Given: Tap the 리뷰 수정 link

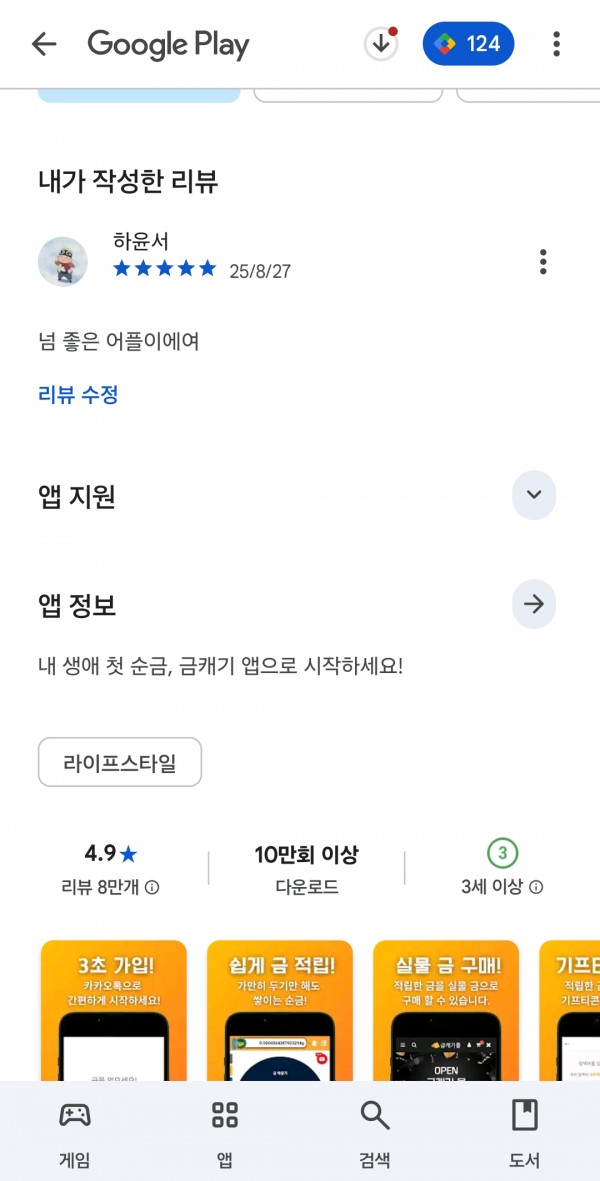Looking at the screenshot, I should click(x=78, y=395).
